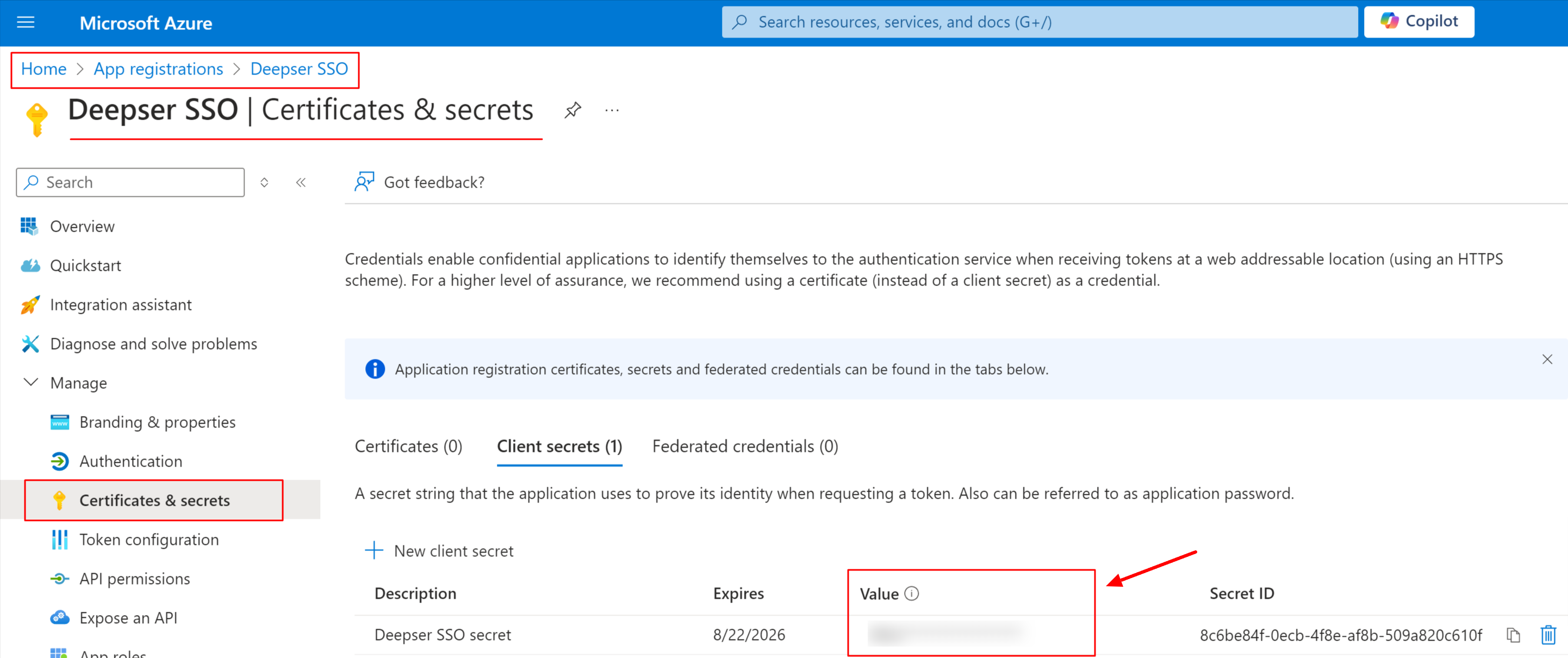Open the more options ellipsis
Image resolution: width=1568 pixels, height=658 pixels.
click(612, 110)
